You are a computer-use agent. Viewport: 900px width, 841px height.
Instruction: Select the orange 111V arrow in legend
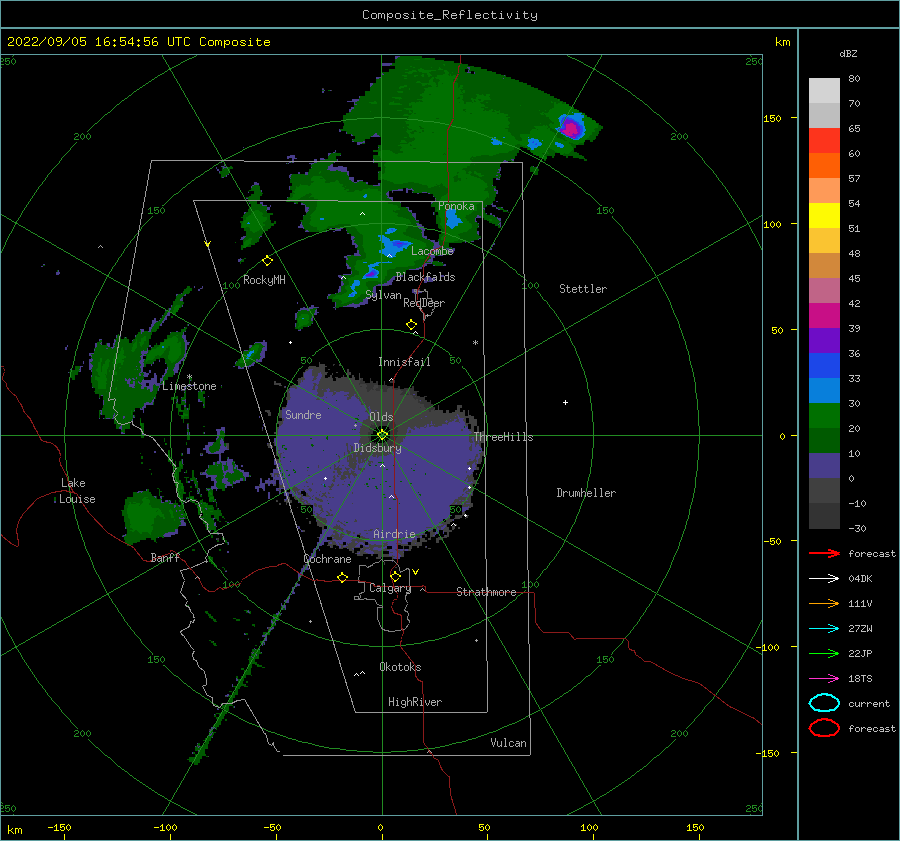click(x=824, y=603)
